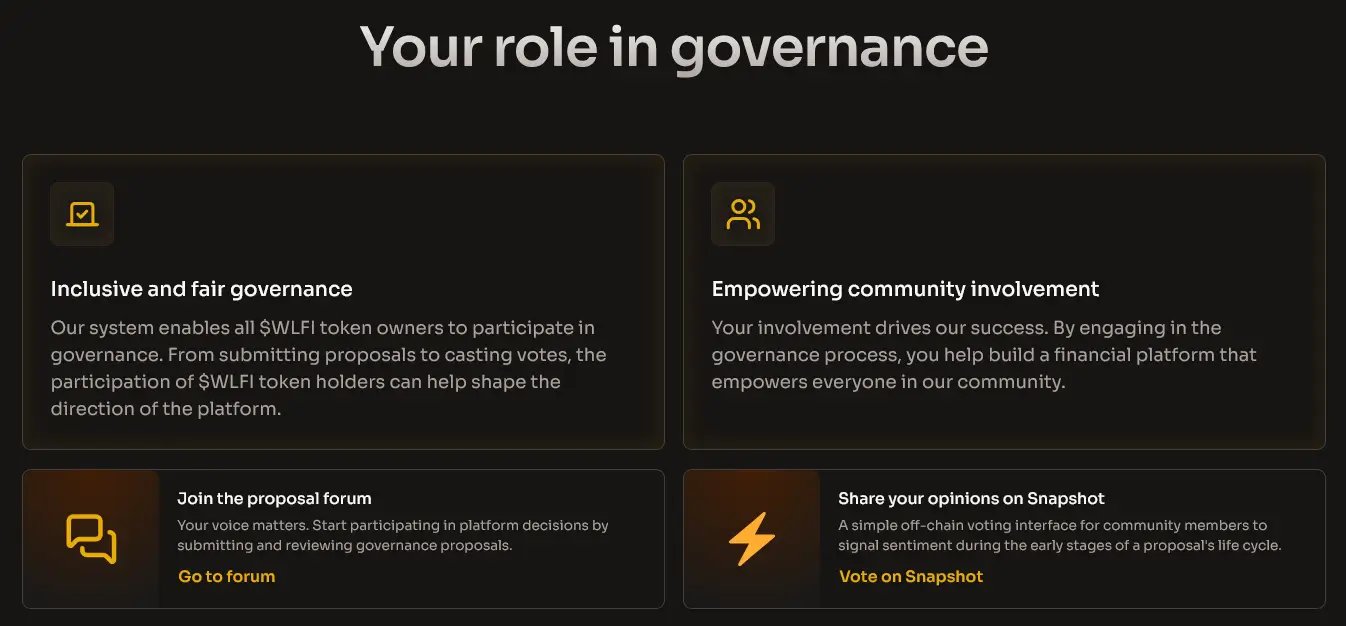Image resolution: width=1347 pixels, height=626 pixels.
Task: Click the 'simple off-chain voting interface' description
Action: click(x=1059, y=535)
